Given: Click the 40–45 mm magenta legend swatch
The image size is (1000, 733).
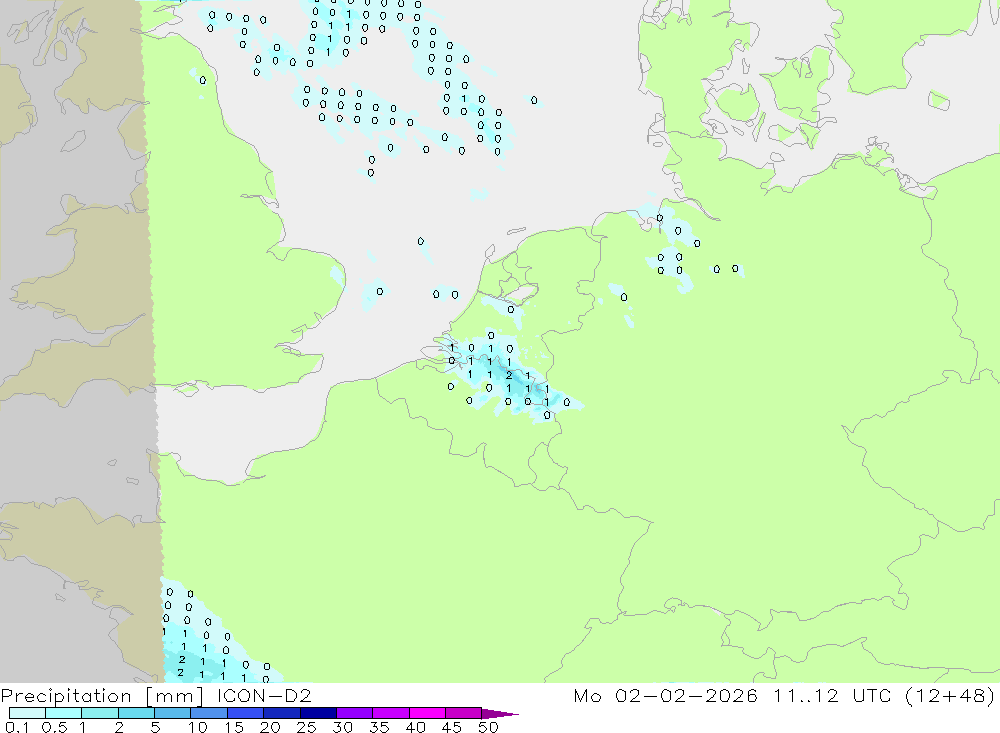Looking at the screenshot, I should tap(427, 713).
